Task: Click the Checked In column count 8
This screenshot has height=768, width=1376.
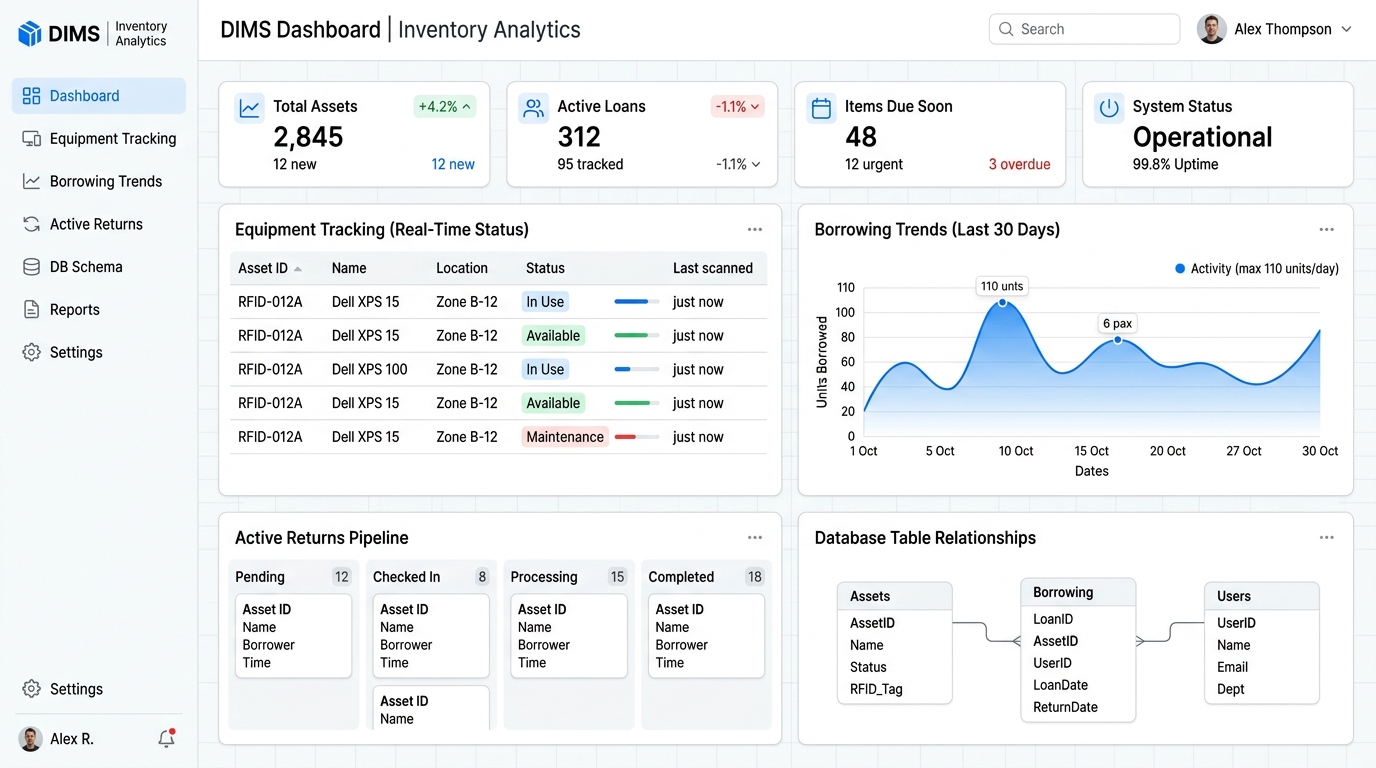Action: [x=482, y=577]
